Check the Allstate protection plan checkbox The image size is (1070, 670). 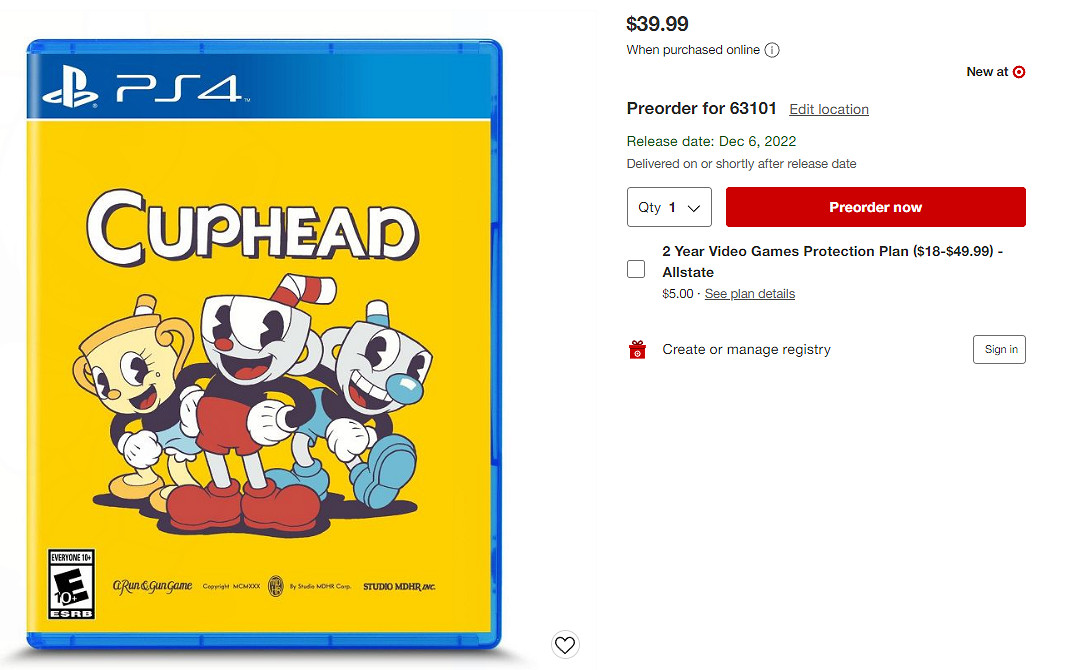tap(636, 269)
